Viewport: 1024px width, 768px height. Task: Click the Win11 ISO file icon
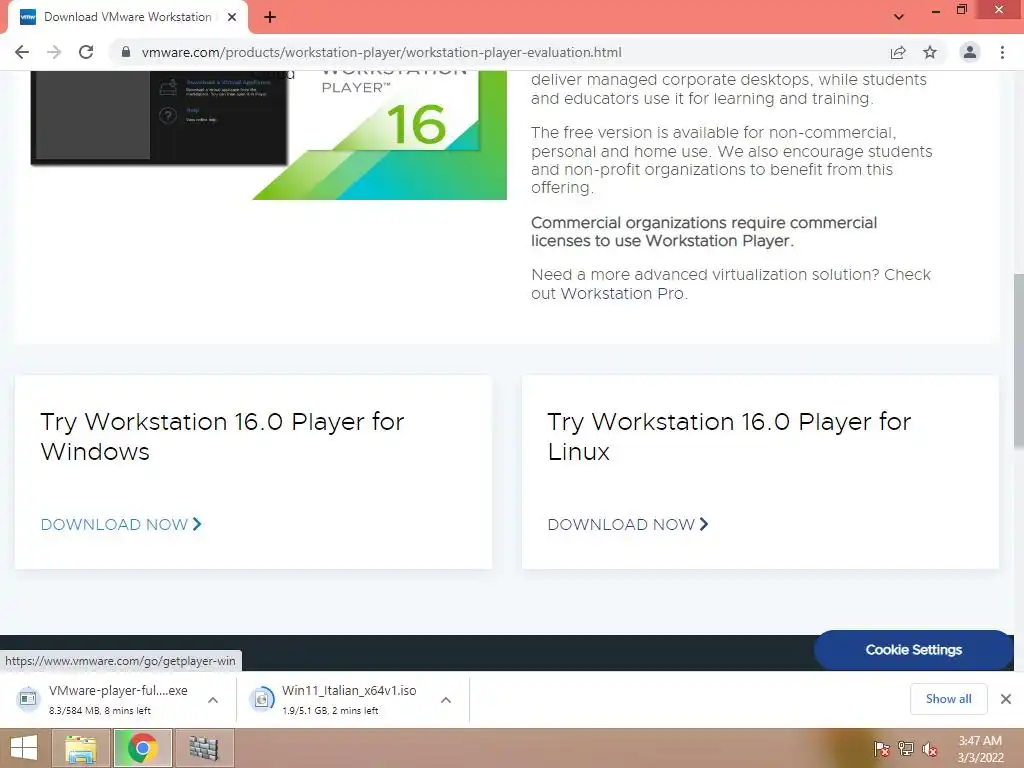[261, 699]
